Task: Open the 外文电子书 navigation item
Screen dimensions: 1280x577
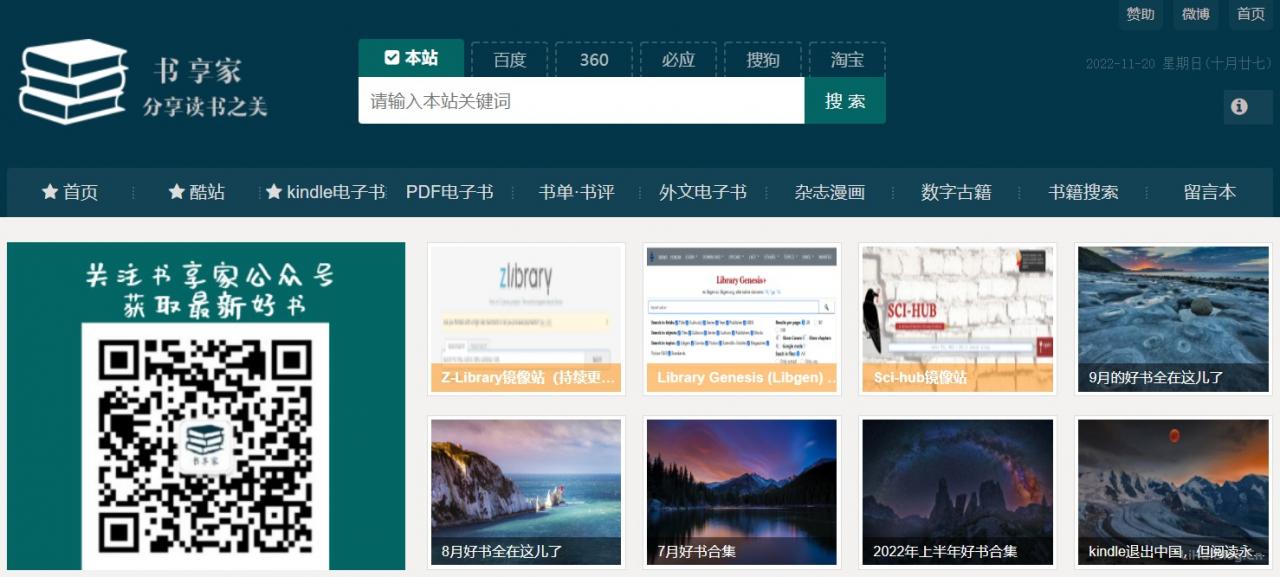Action: pyautogui.click(x=702, y=192)
